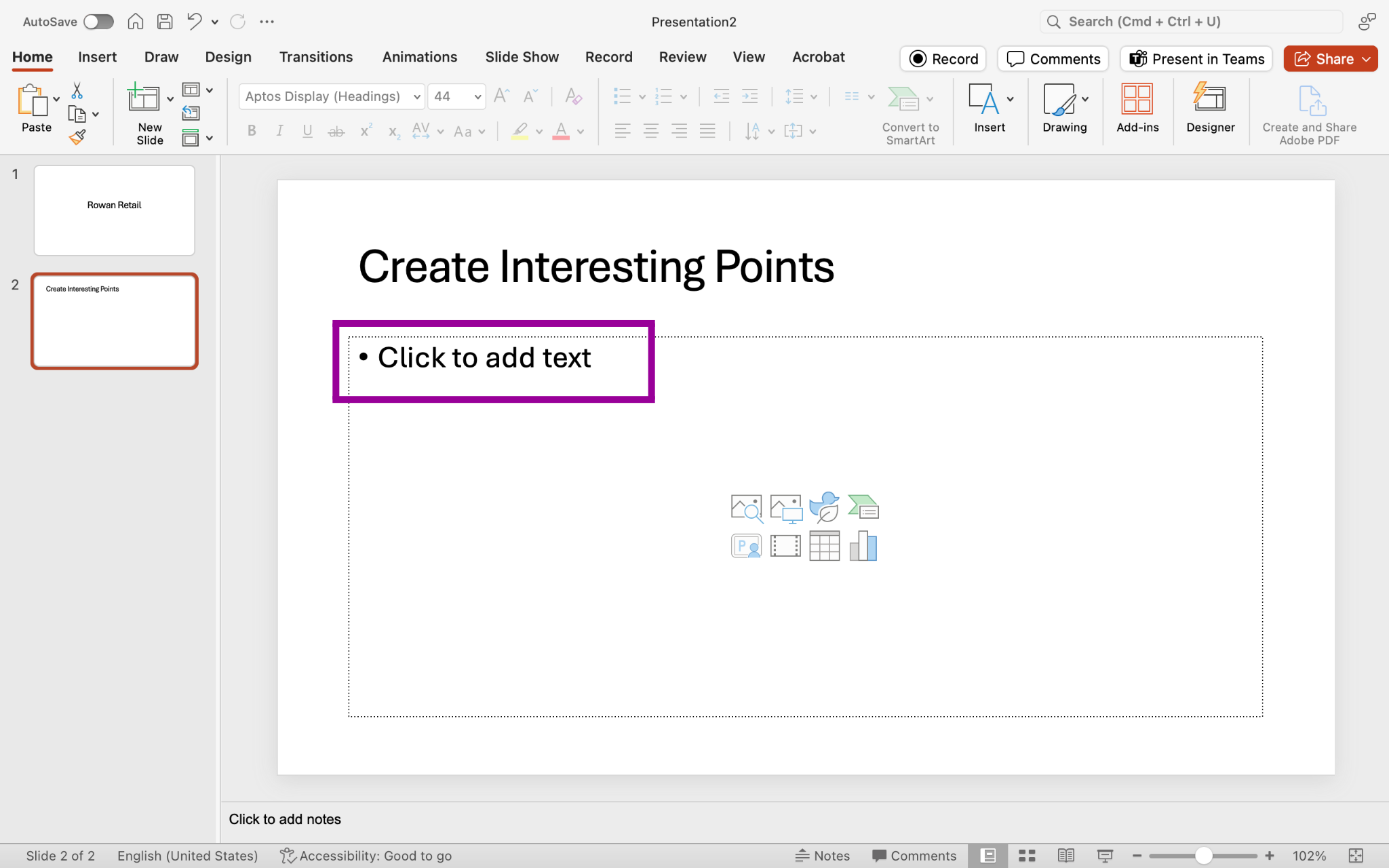This screenshot has height=868, width=1389.
Task: Open the Slide Show tab
Action: click(522, 57)
